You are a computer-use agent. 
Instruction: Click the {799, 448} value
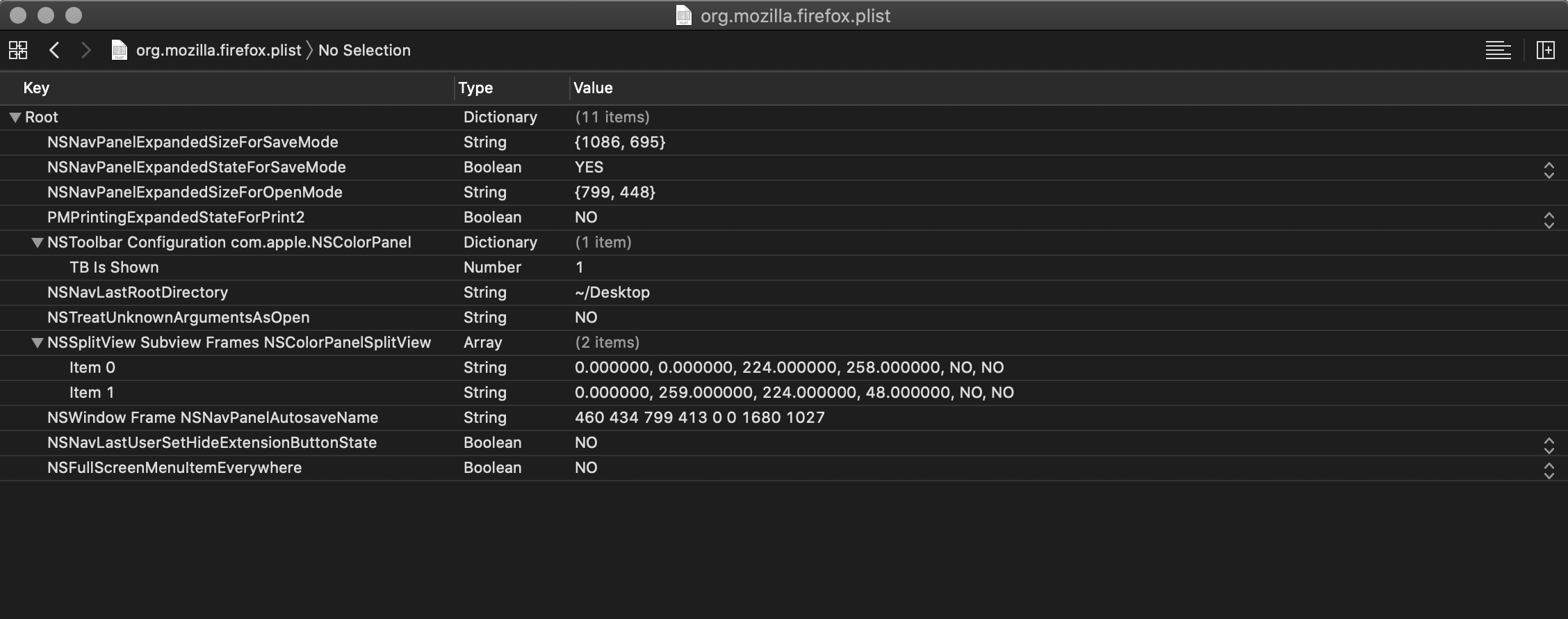click(x=615, y=192)
